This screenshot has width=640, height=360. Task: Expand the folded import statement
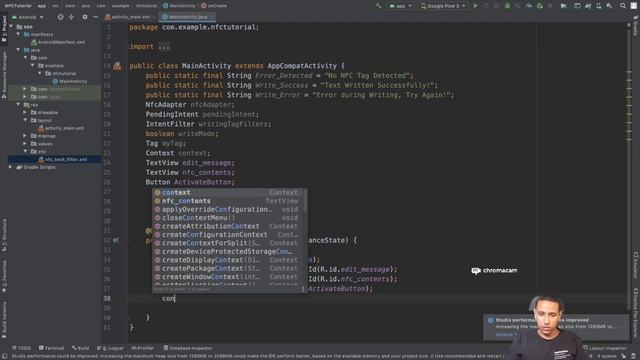(164, 47)
